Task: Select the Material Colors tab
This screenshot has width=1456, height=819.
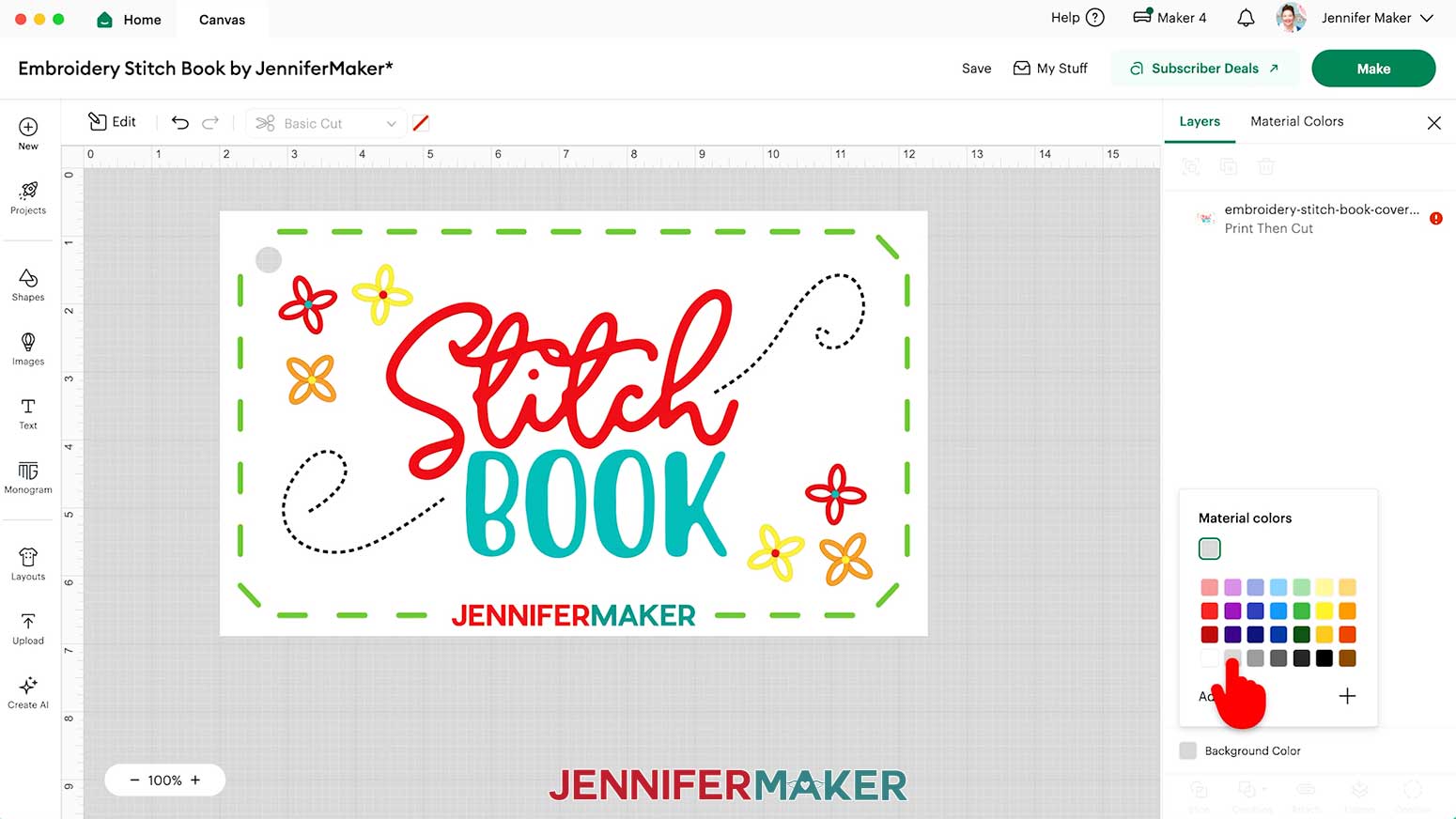Action: [x=1296, y=121]
